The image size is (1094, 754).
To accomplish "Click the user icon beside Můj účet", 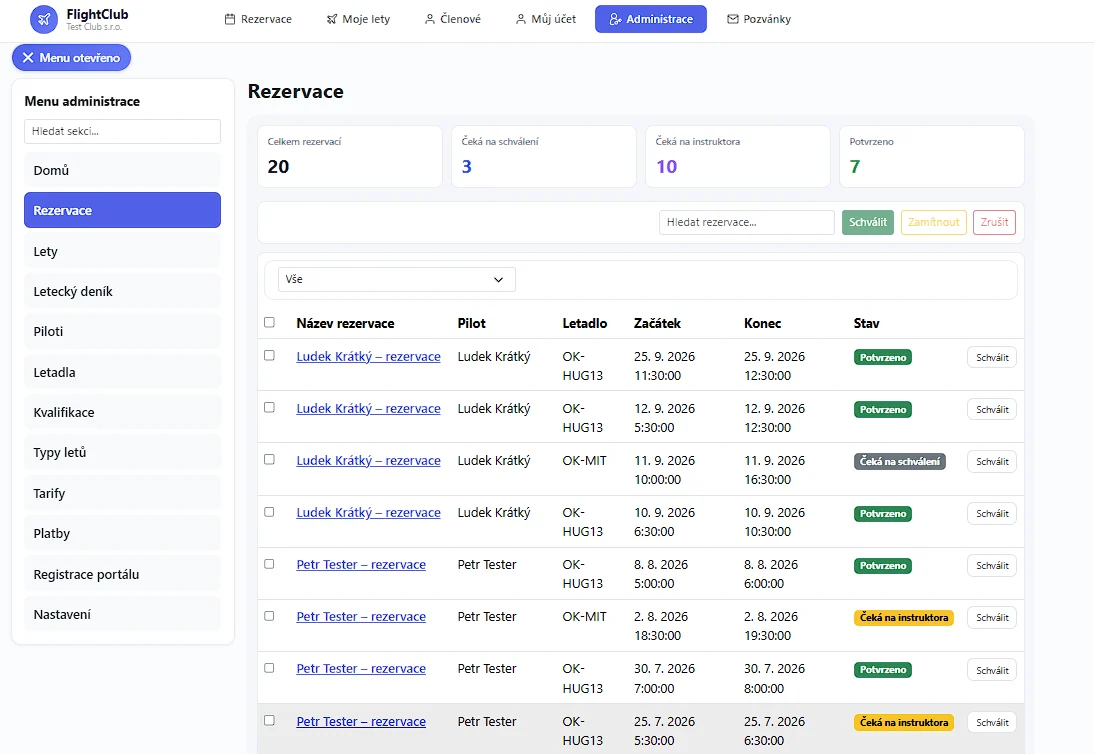I will point(520,20).
